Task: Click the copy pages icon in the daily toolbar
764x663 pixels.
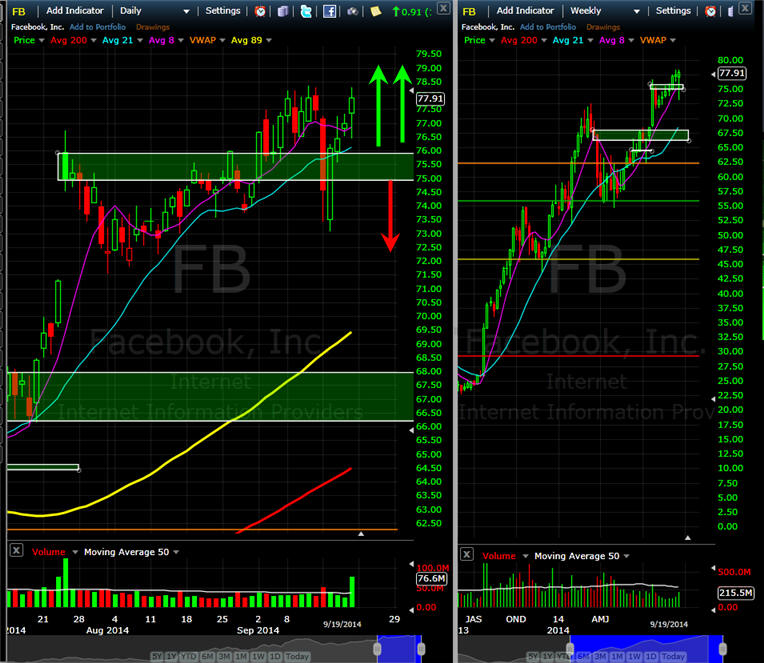Action: [x=283, y=11]
